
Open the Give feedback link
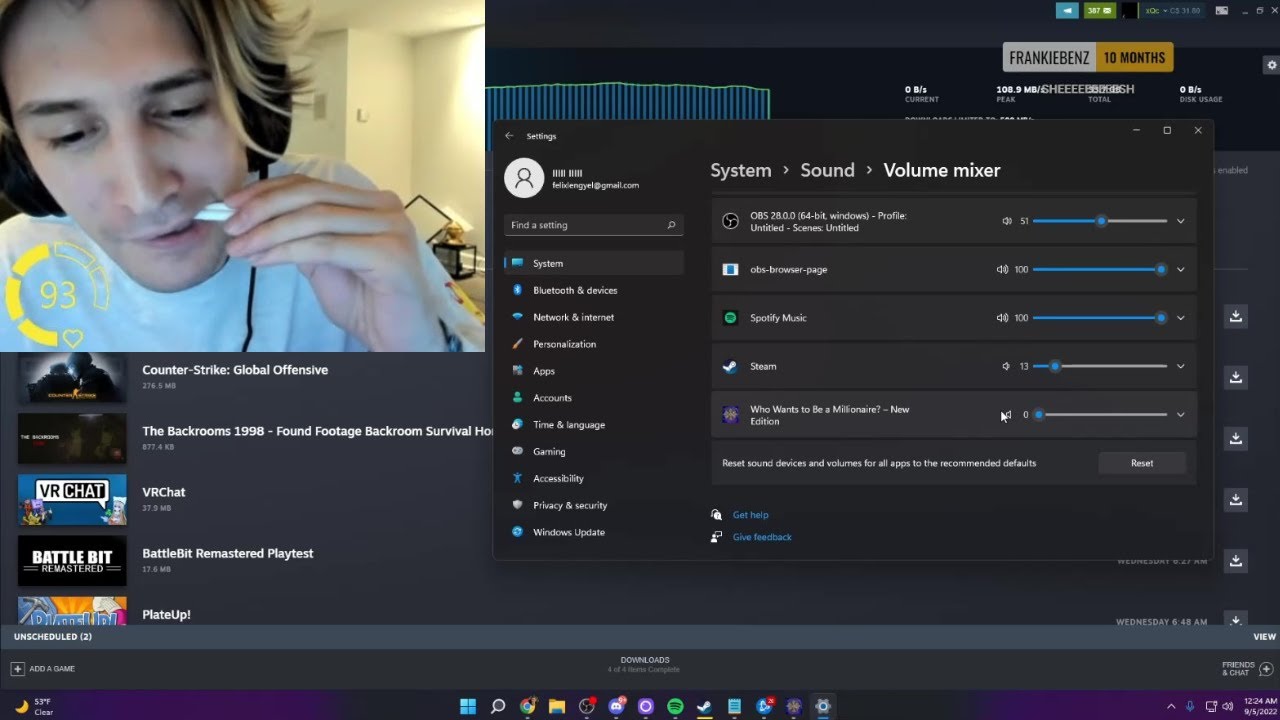point(762,537)
